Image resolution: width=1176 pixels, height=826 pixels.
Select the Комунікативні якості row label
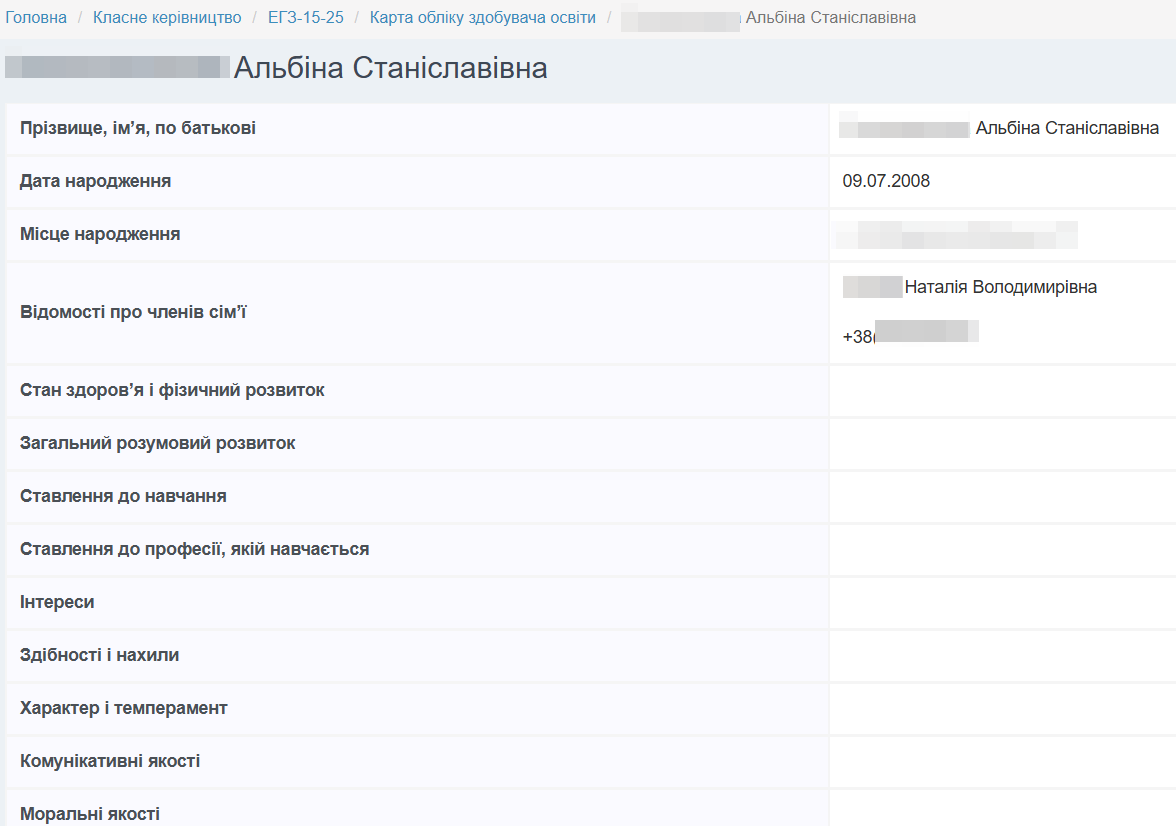110,761
